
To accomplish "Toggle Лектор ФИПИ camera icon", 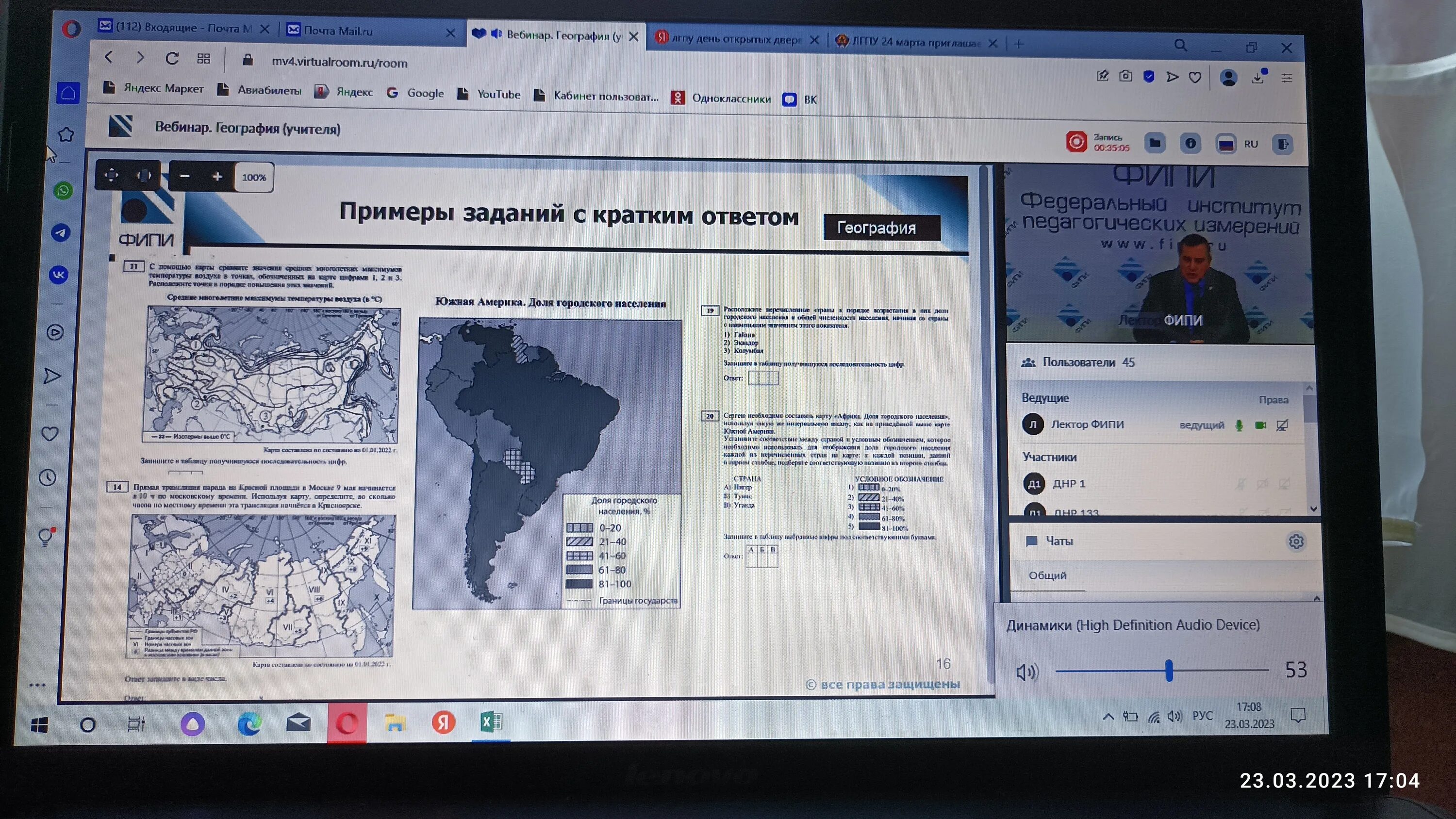I will point(1260,425).
